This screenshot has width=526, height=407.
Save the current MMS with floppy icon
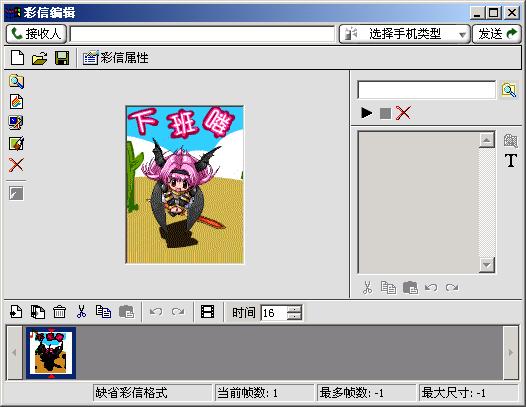point(62,58)
